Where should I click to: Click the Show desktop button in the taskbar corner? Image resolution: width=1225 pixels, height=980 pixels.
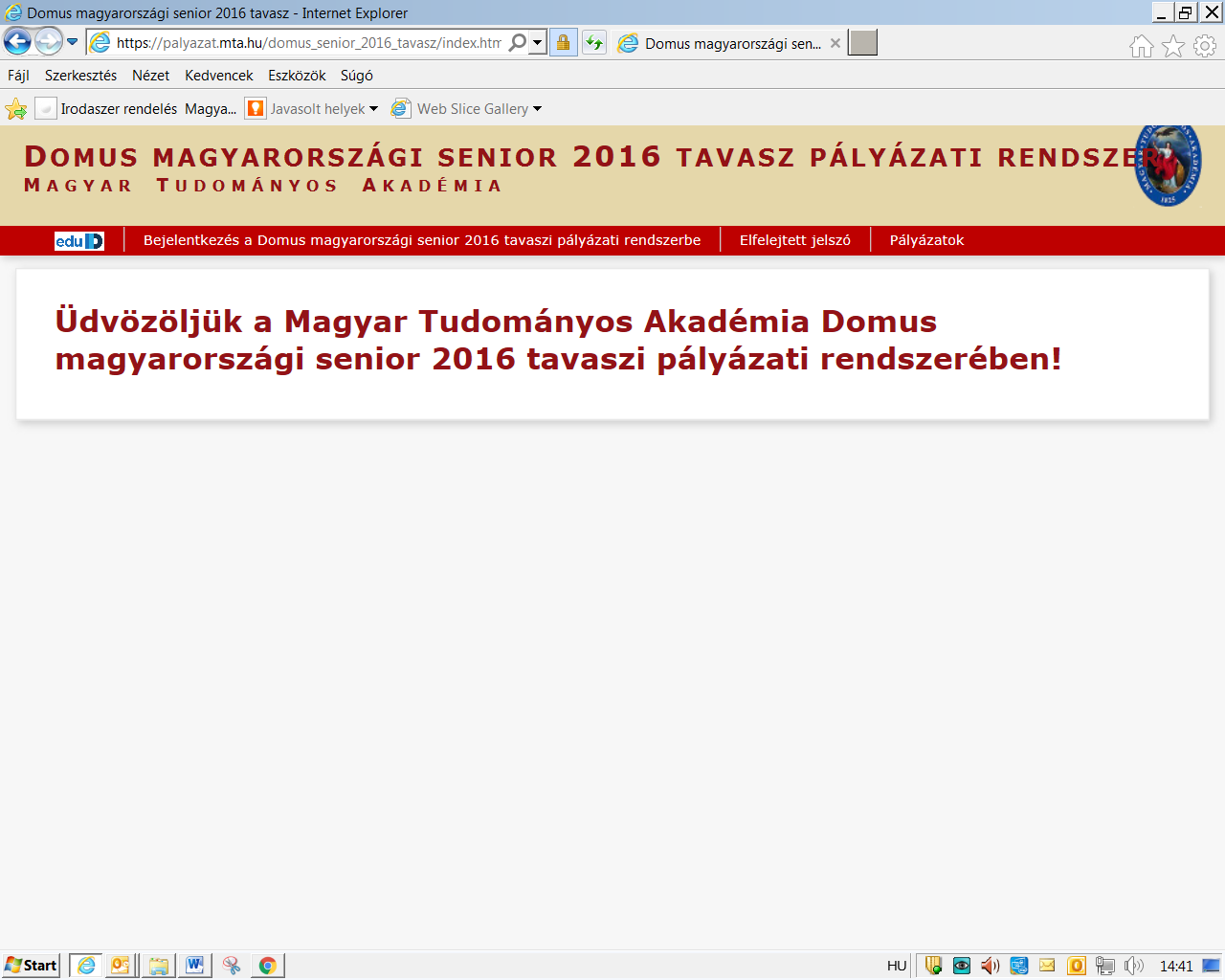[x=1212, y=966]
